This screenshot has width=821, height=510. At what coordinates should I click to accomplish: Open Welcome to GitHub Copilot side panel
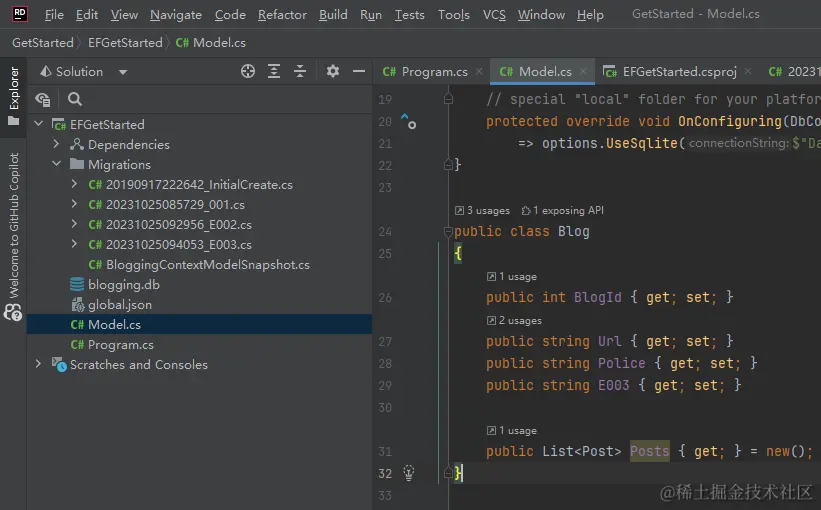14,237
